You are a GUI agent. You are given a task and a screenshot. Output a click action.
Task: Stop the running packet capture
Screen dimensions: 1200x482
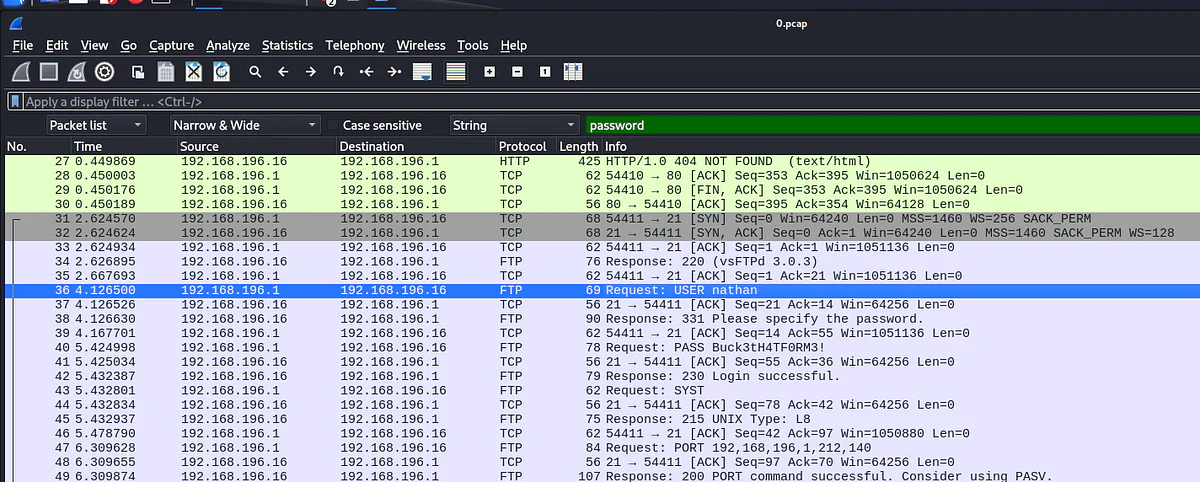point(48,72)
